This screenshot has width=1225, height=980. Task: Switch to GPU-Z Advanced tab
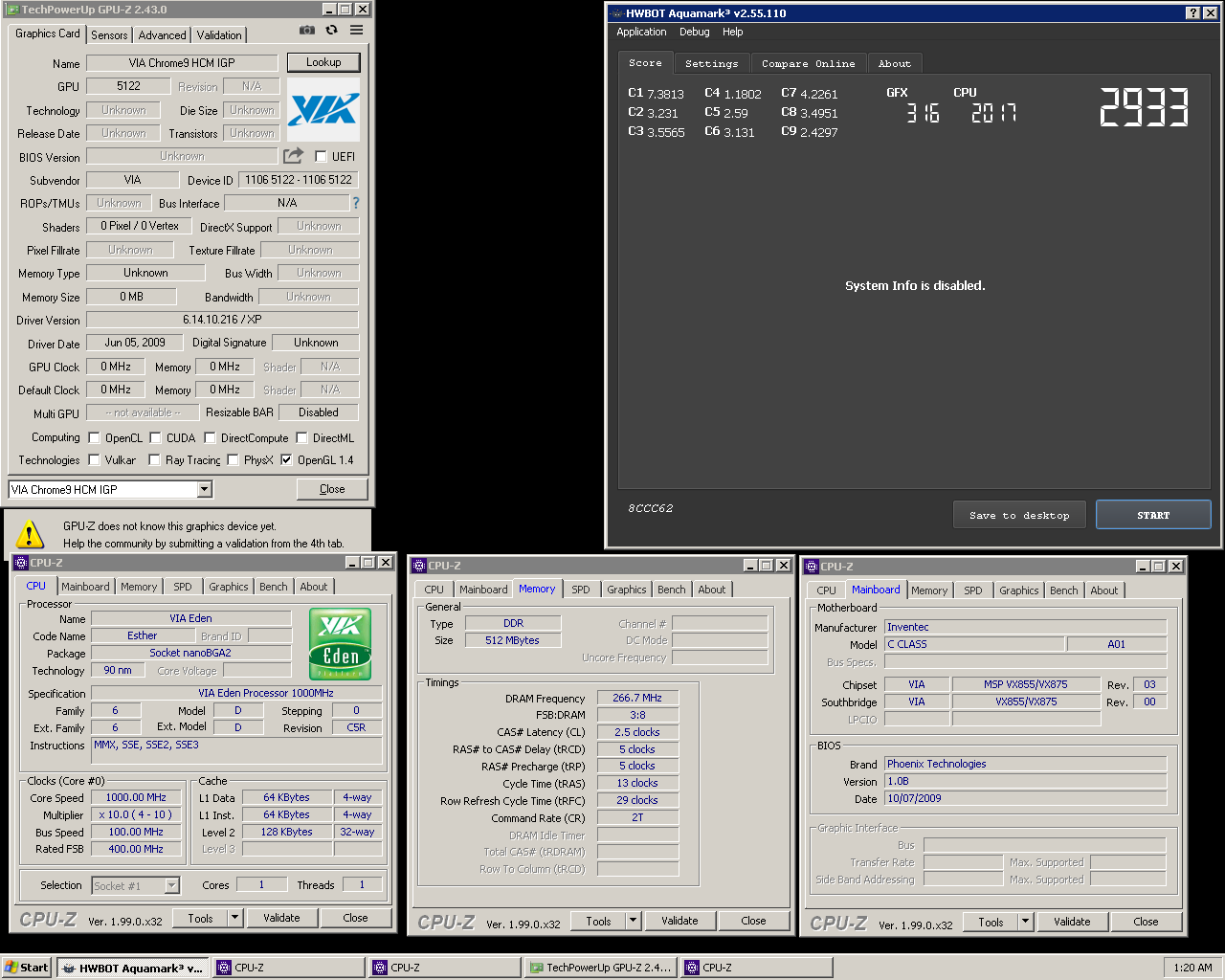click(162, 34)
